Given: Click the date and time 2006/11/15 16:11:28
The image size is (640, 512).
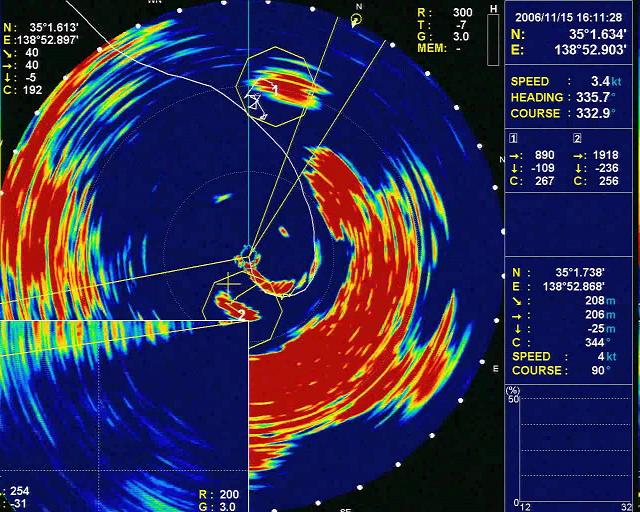Looking at the screenshot, I should click(x=569, y=18).
